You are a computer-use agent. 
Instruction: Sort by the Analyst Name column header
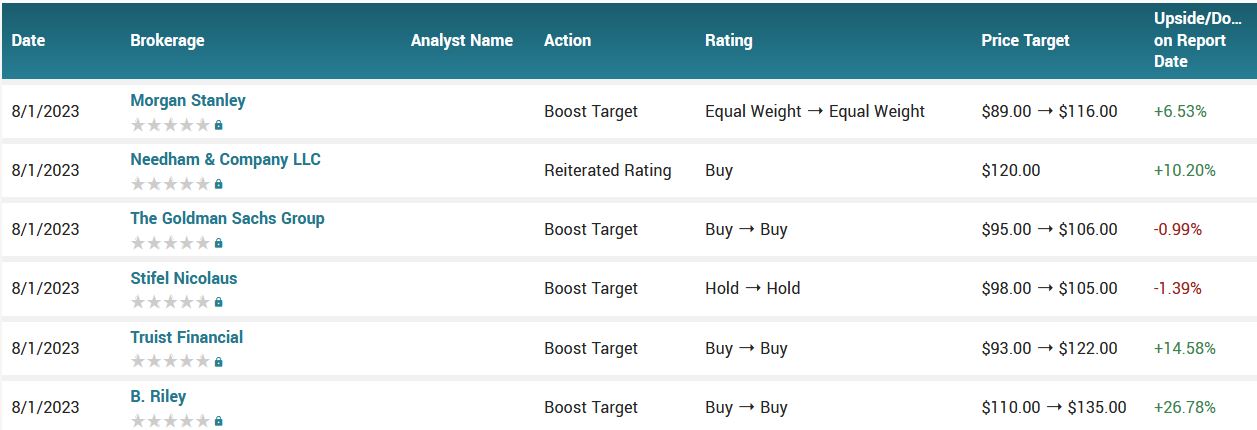tap(462, 41)
